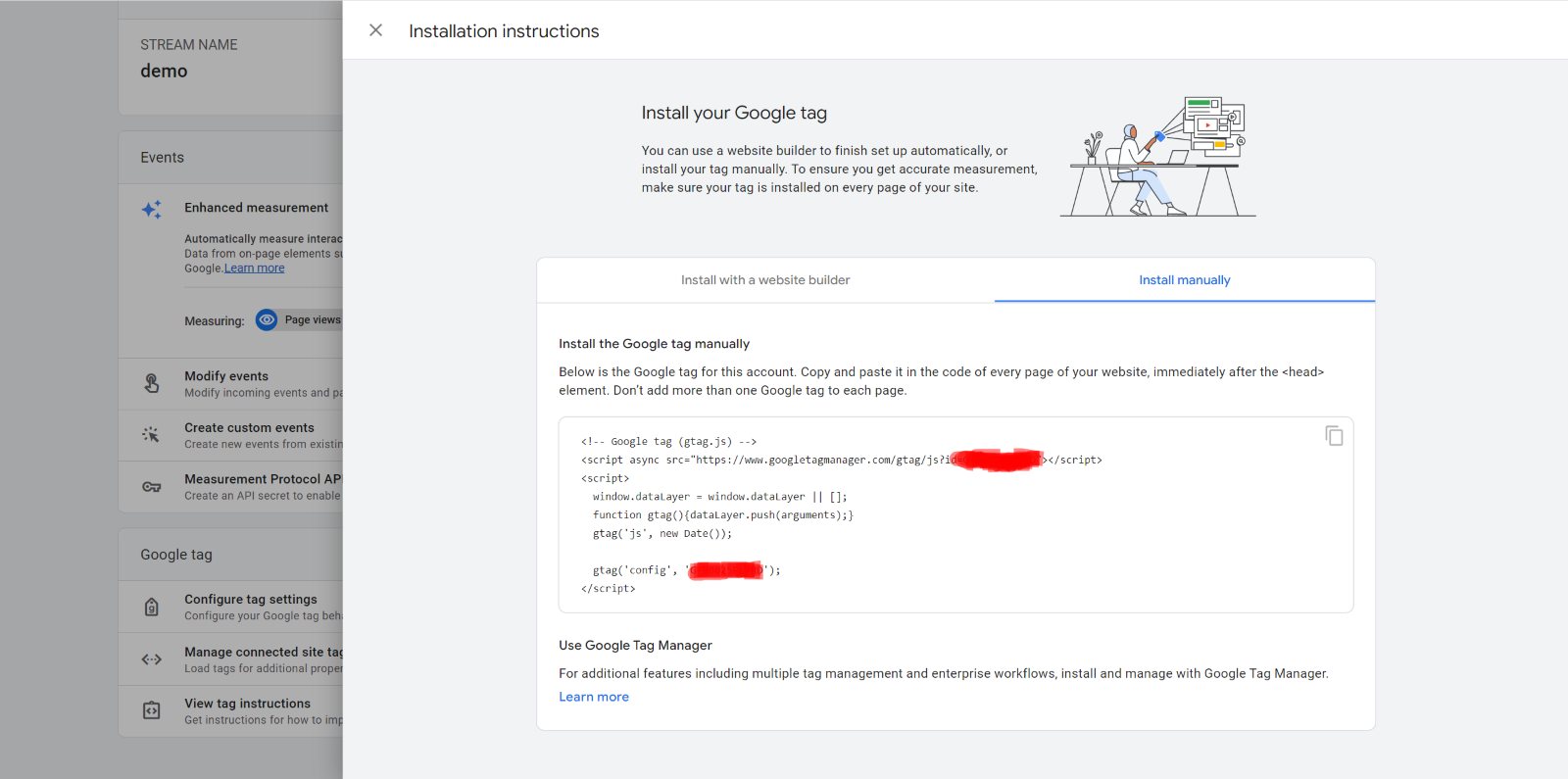Open the Modify events option

(231, 384)
